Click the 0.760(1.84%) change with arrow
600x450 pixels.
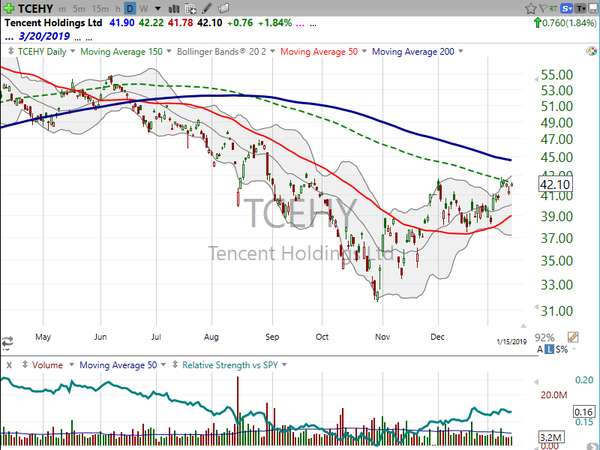[565, 23]
